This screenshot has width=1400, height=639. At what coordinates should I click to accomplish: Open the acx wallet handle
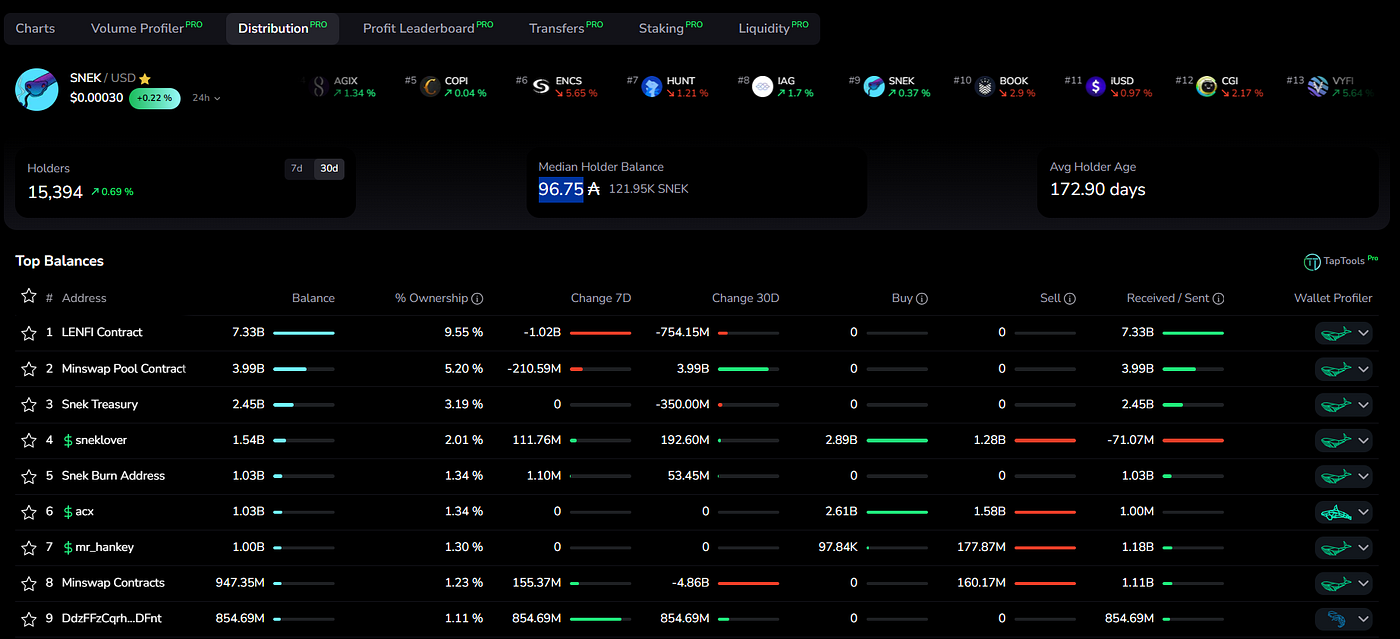tap(84, 511)
